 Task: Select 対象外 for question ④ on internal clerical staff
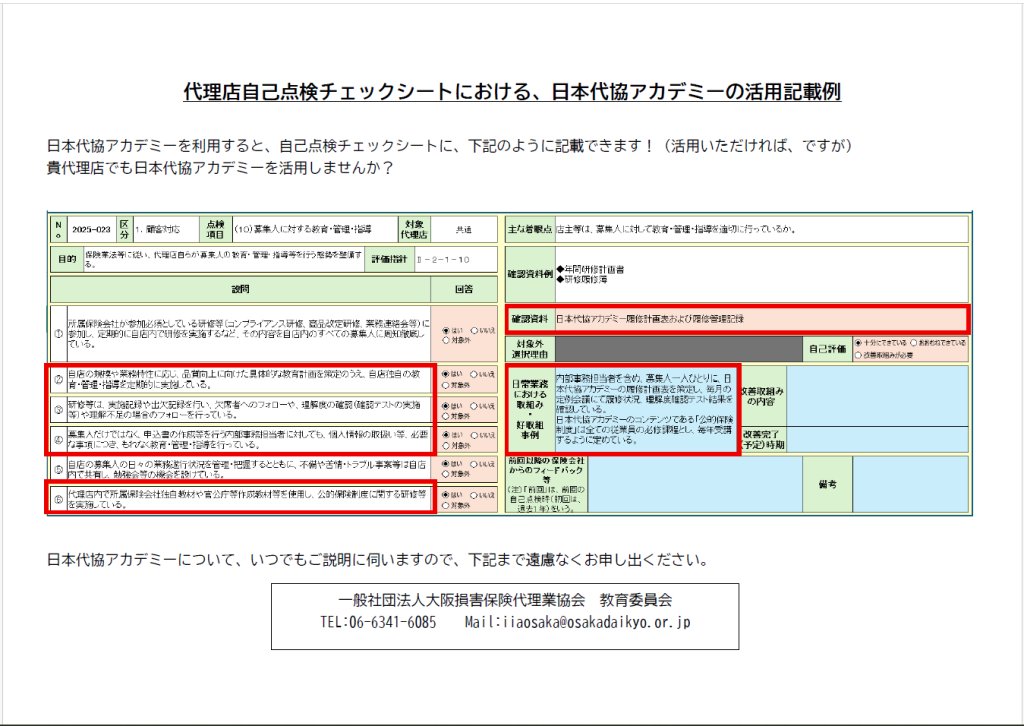tap(446, 445)
